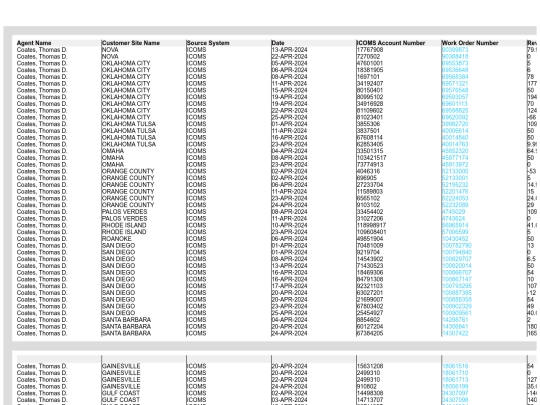Click the first NOVA site name cell
The image size is (540, 405).
[110, 50]
